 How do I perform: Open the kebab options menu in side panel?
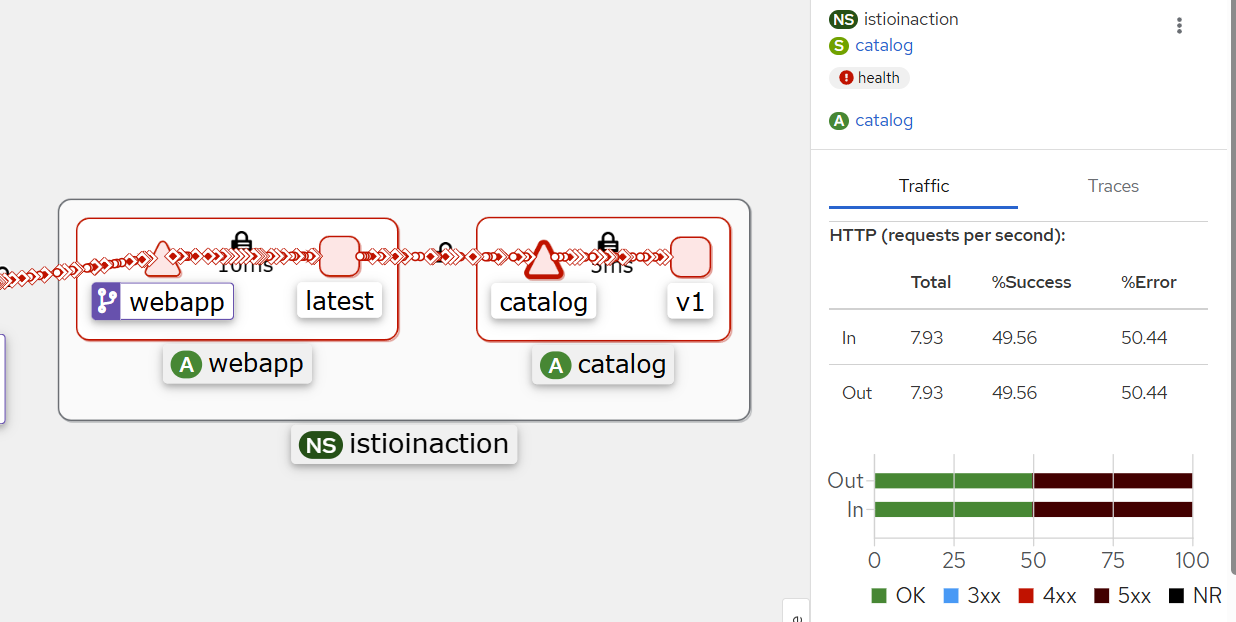1179,26
